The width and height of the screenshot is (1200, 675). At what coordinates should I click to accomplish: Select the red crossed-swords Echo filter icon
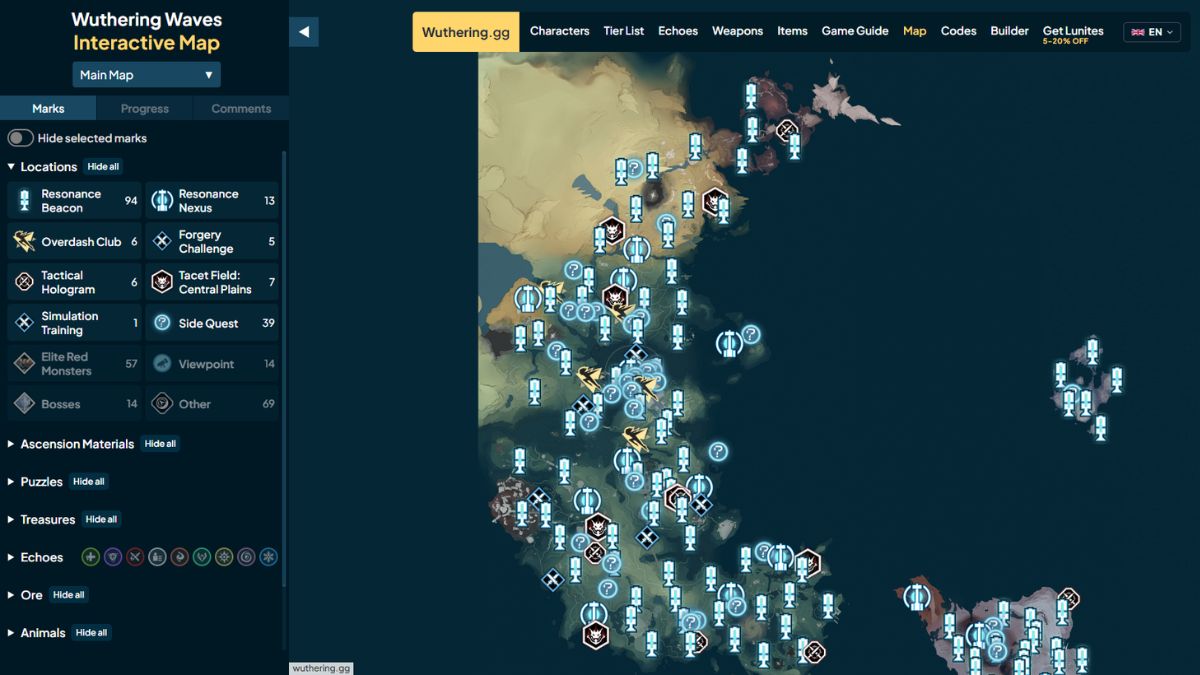135,557
